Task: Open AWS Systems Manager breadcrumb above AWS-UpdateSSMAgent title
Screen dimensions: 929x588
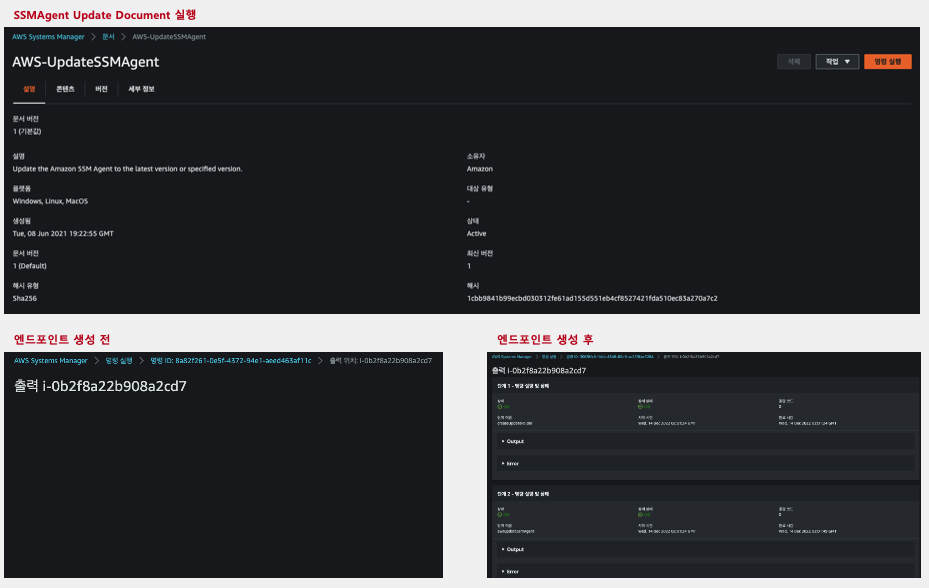Action: click(x=48, y=37)
